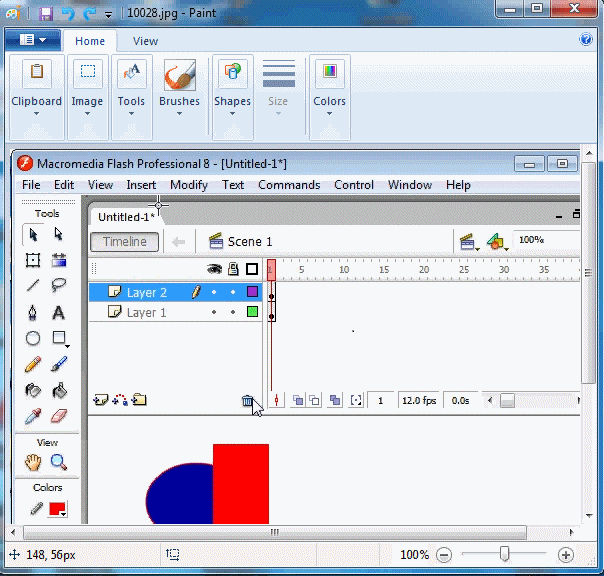Pick the Oval tool in Flash
Image resolution: width=604 pixels, height=576 pixels.
click(33, 339)
